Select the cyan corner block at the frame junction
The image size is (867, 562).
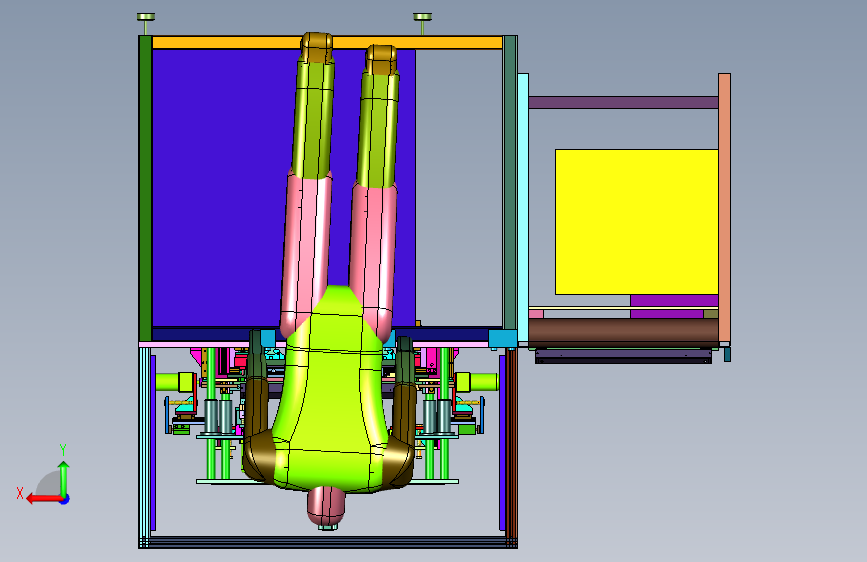tap(503, 339)
